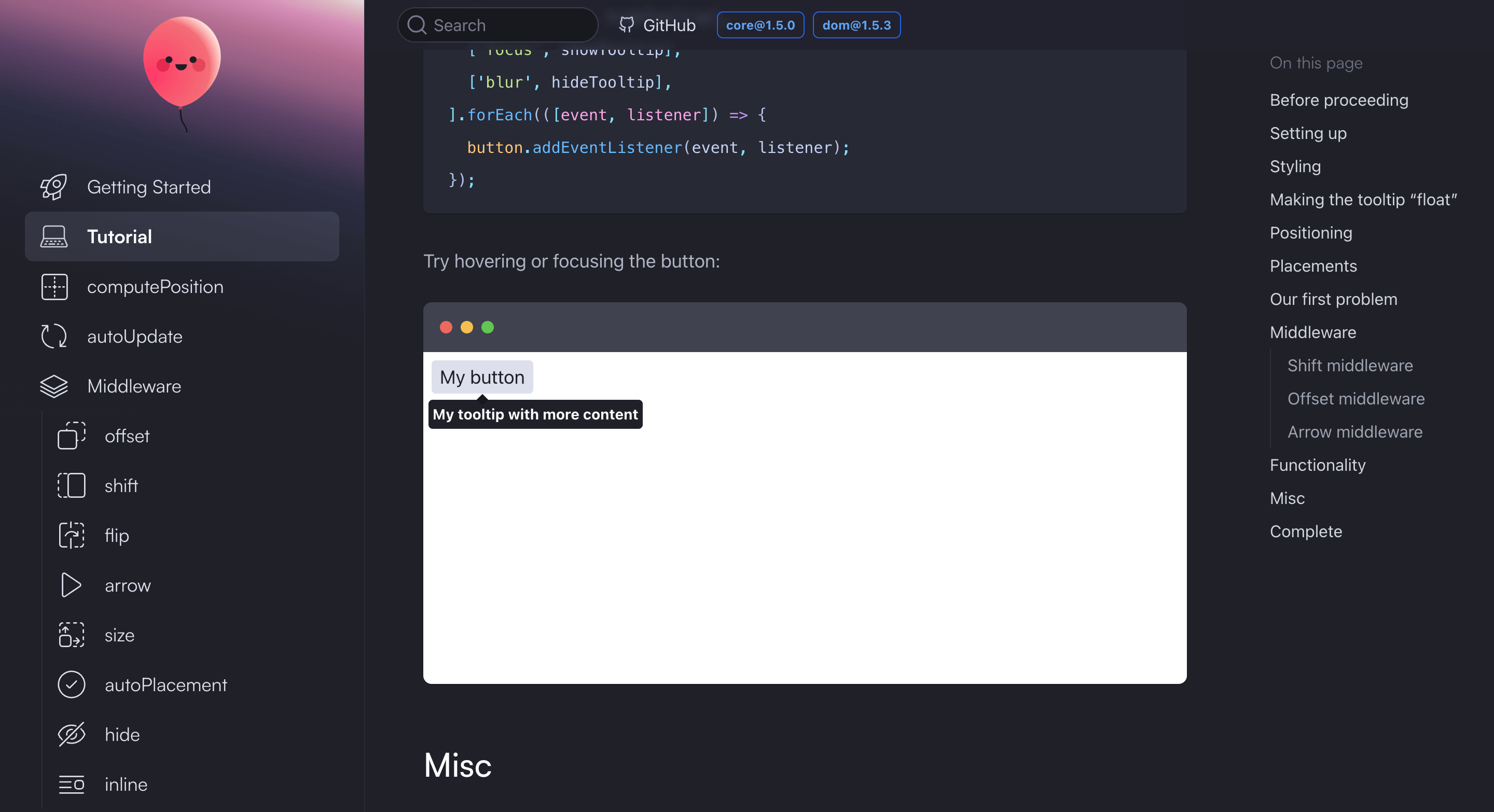The height and width of the screenshot is (812, 1494).
Task: Select Middleware in the sidebar
Action: pos(182,386)
